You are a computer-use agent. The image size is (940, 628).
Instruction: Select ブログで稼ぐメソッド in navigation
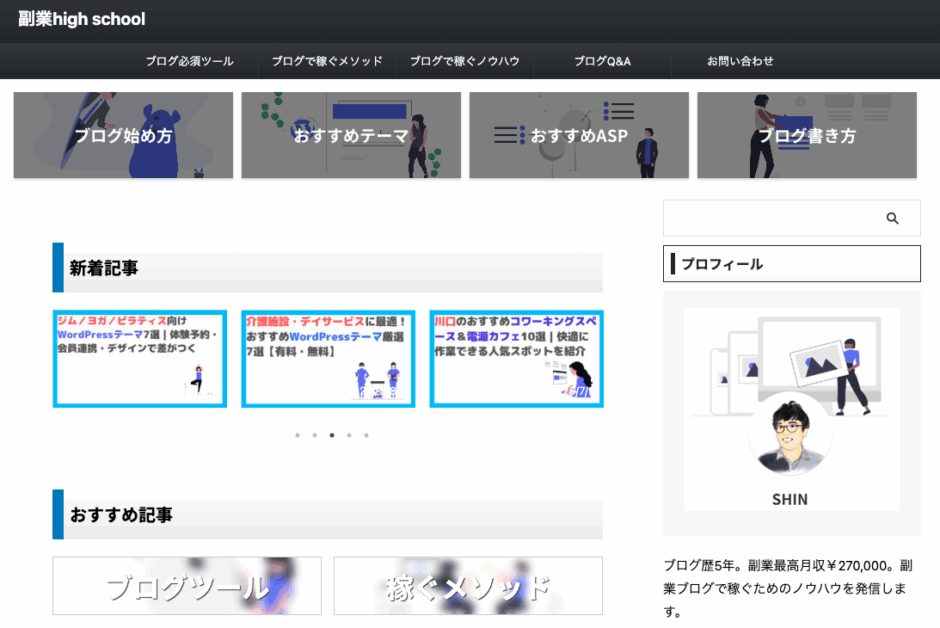327,61
